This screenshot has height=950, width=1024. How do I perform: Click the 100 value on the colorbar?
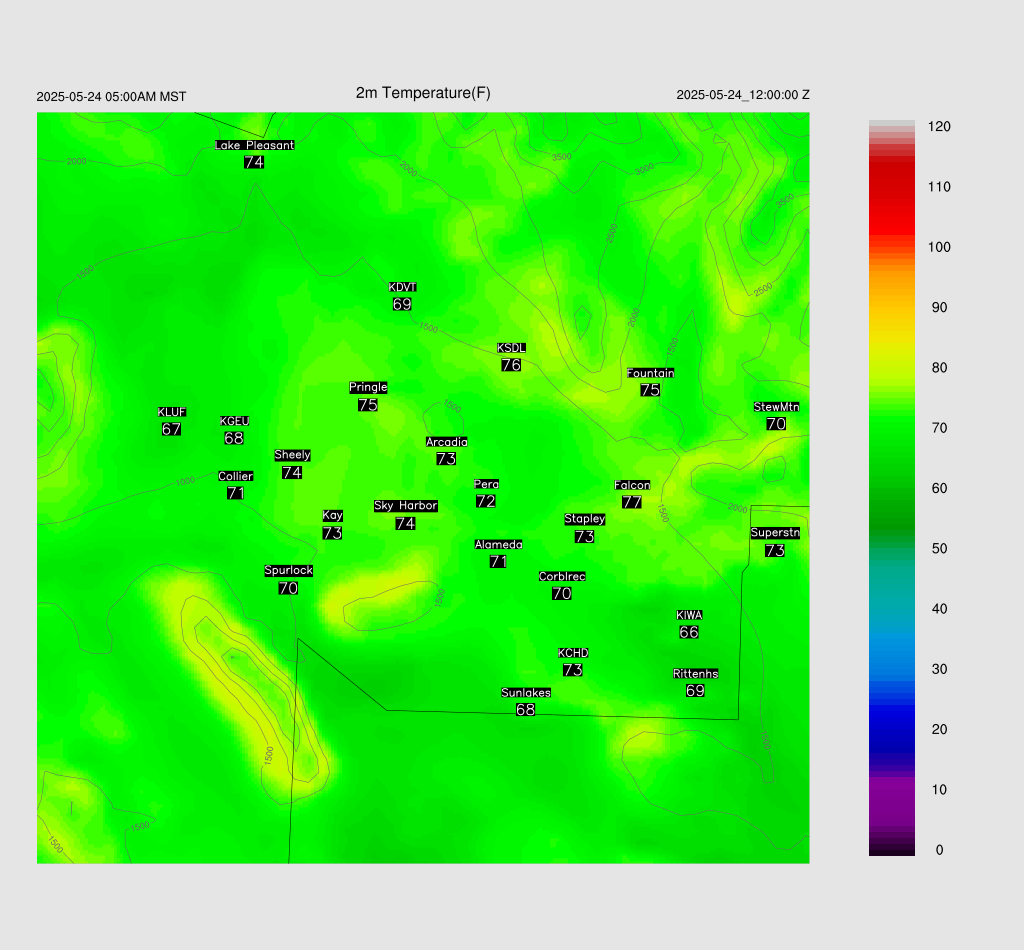(939, 247)
